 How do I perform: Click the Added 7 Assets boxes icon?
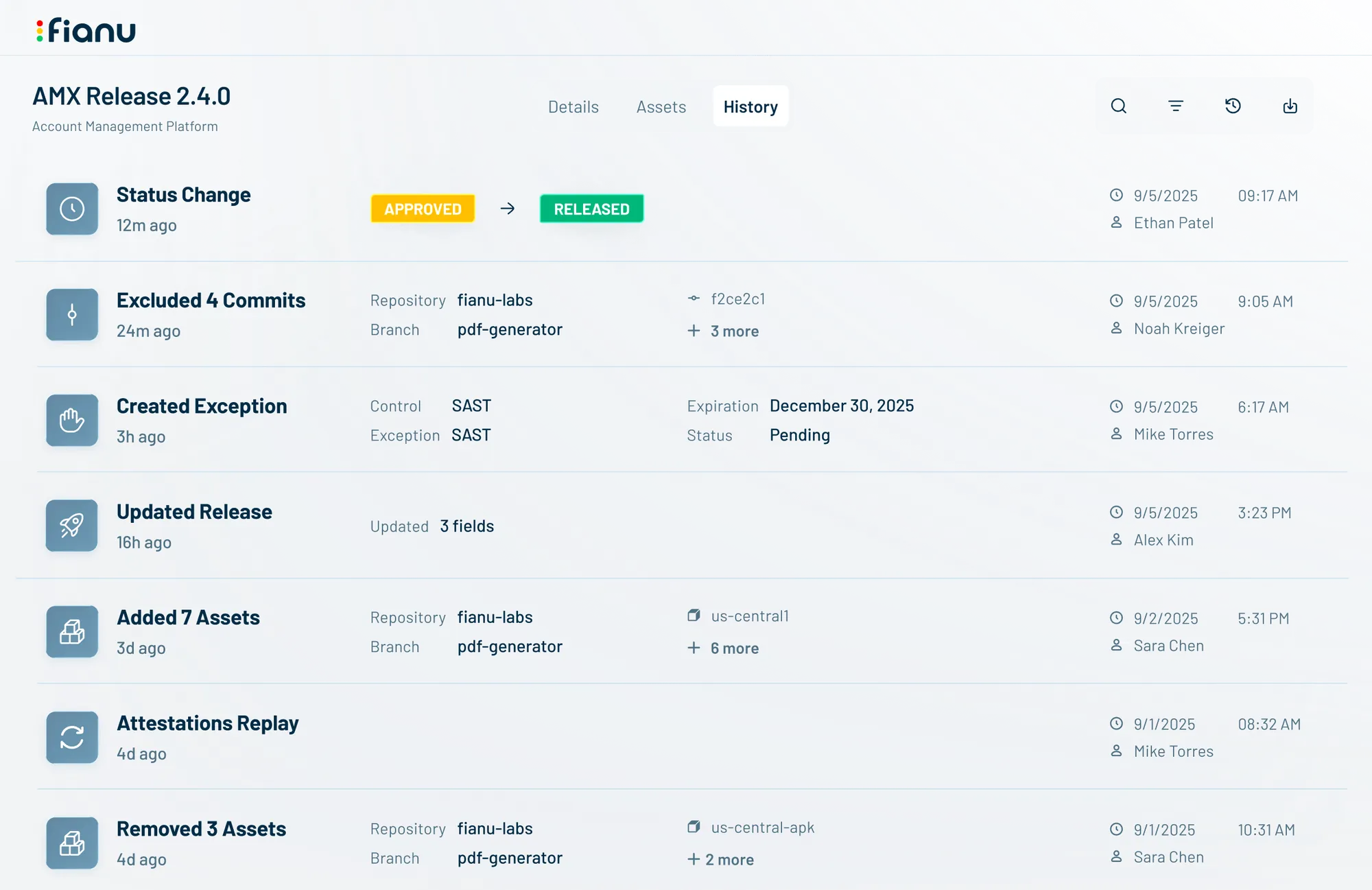pyautogui.click(x=72, y=631)
